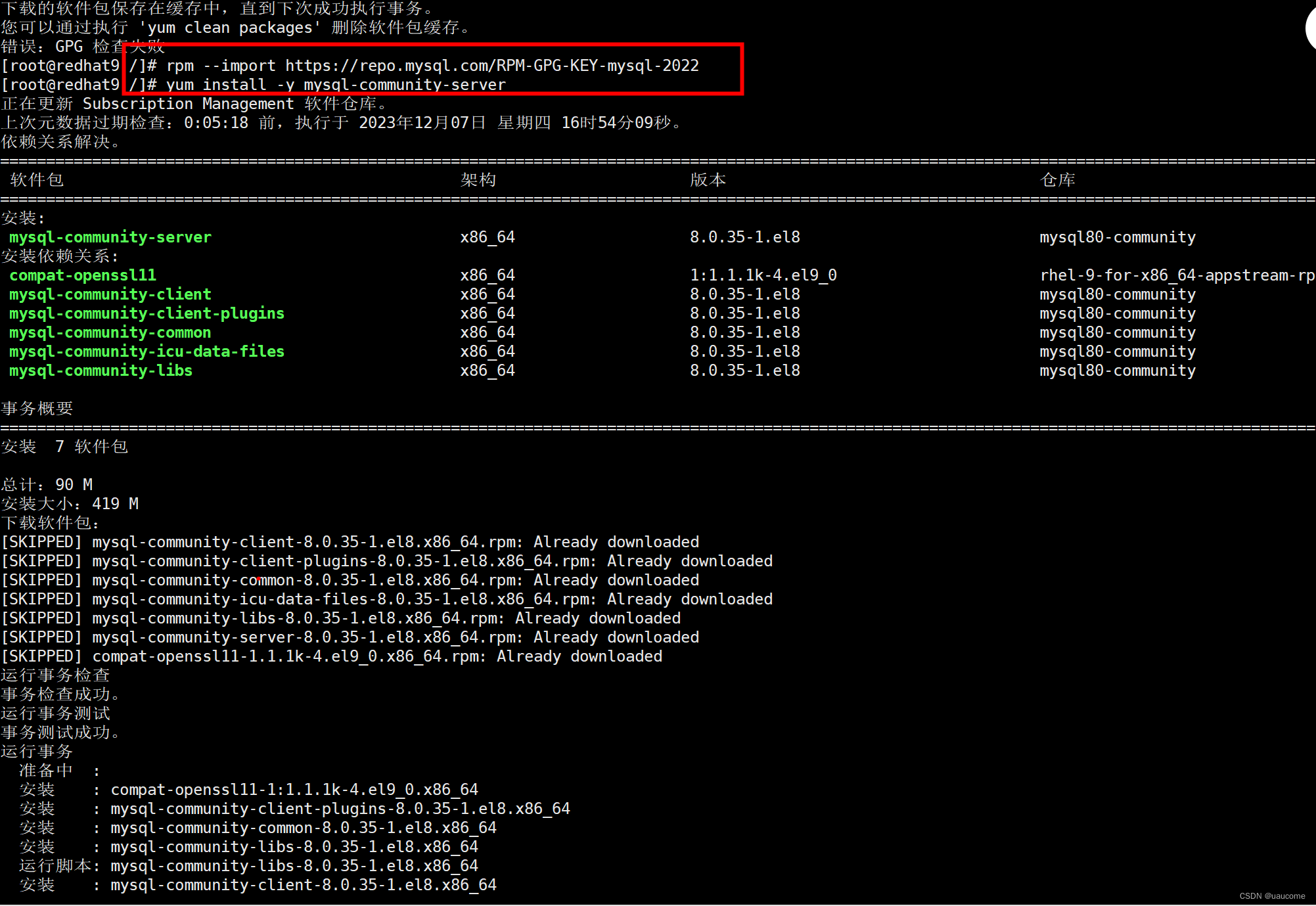Screen dimensions: 1316x906
Task: Click the yum install -y mysql-community-server command
Action: coord(336,85)
